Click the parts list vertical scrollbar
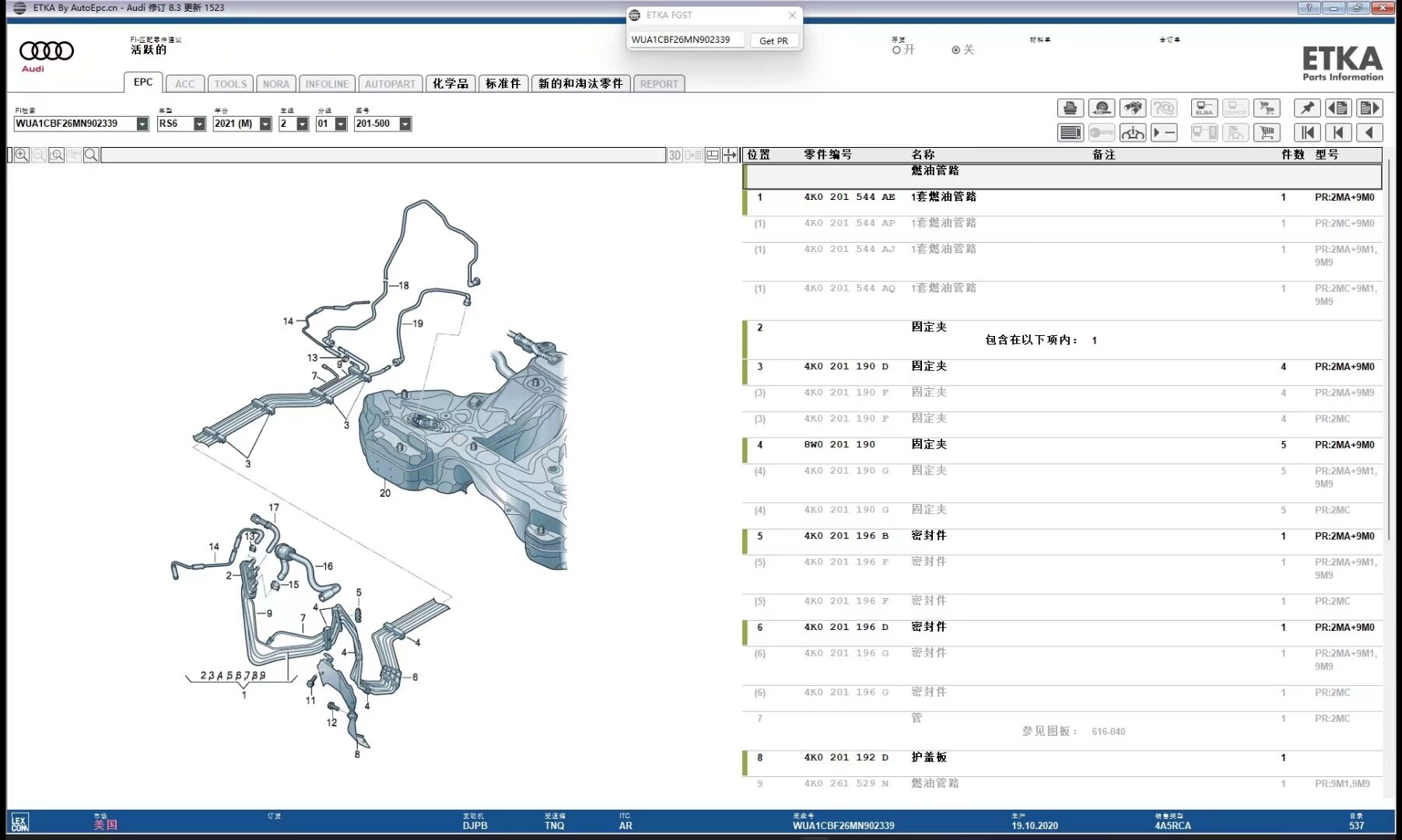 coord(1389,350)
